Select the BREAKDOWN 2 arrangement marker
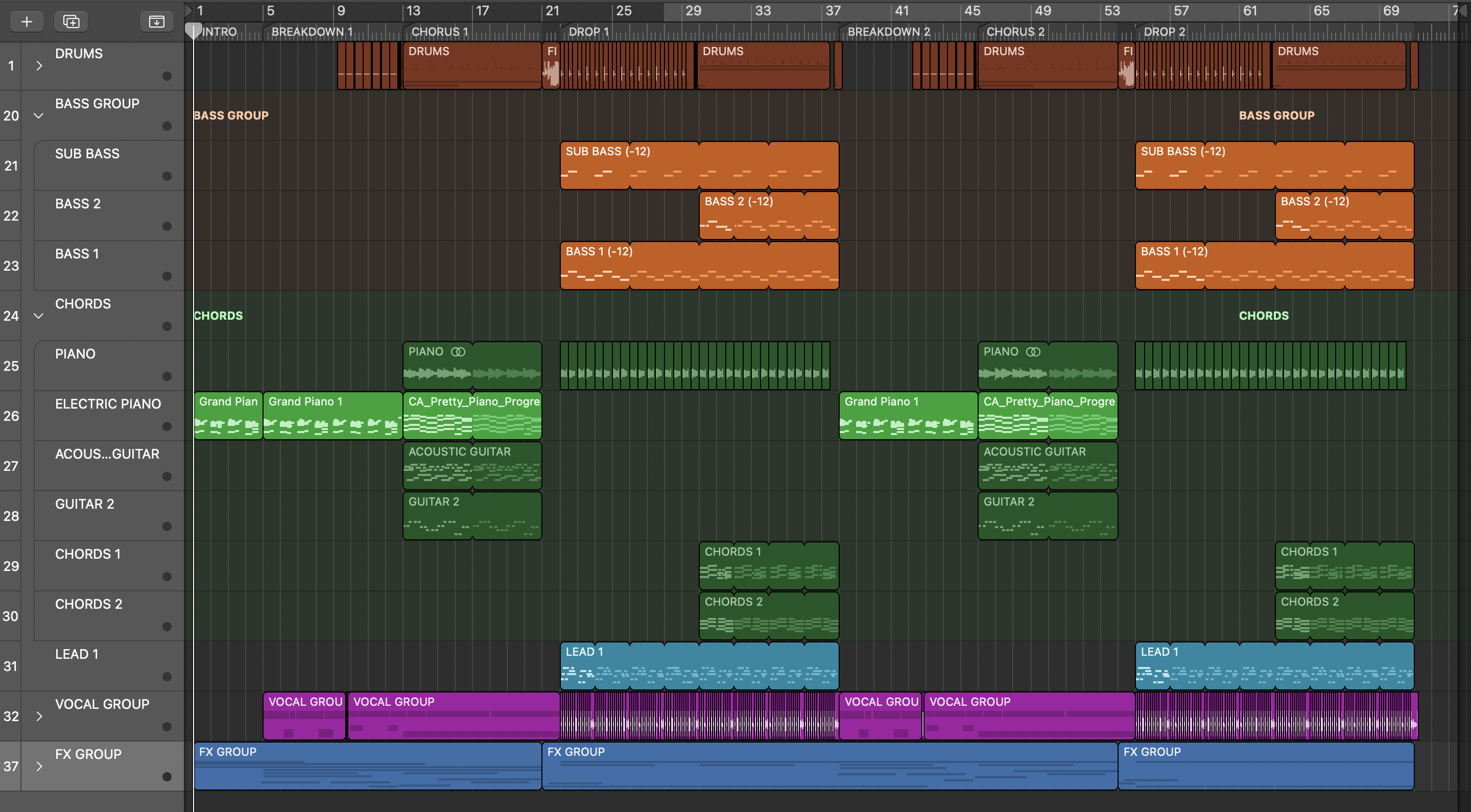The height and width of the screenshot is (812, 1471). point(888,32)
